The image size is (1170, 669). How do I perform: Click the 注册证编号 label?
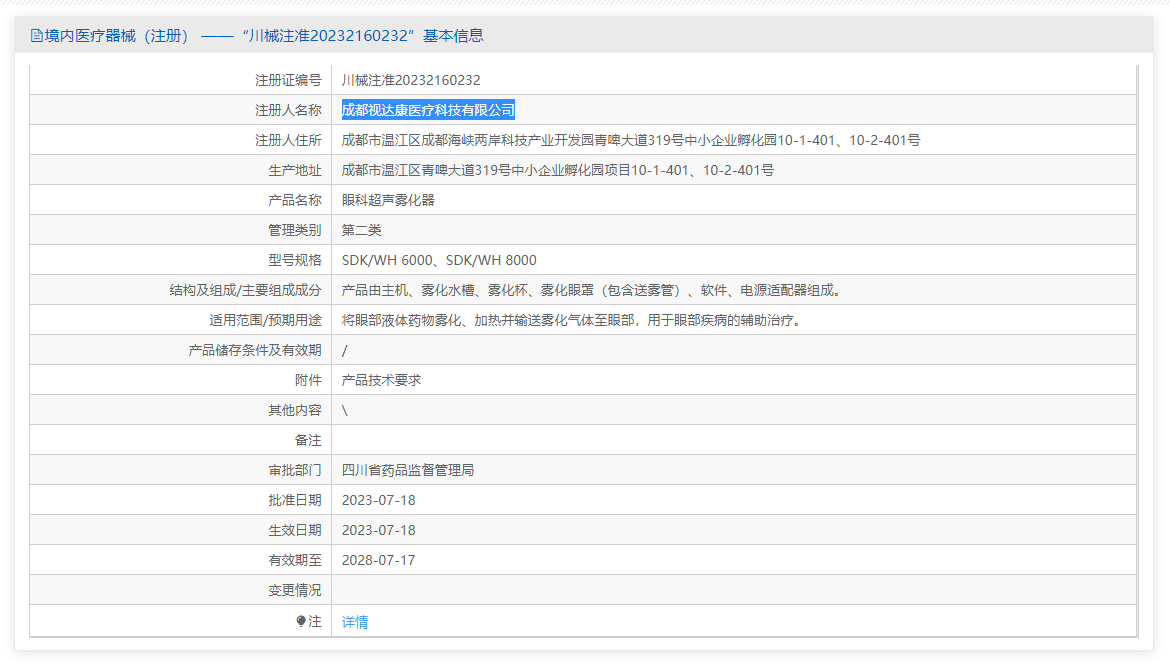click(x=288, y=80)
